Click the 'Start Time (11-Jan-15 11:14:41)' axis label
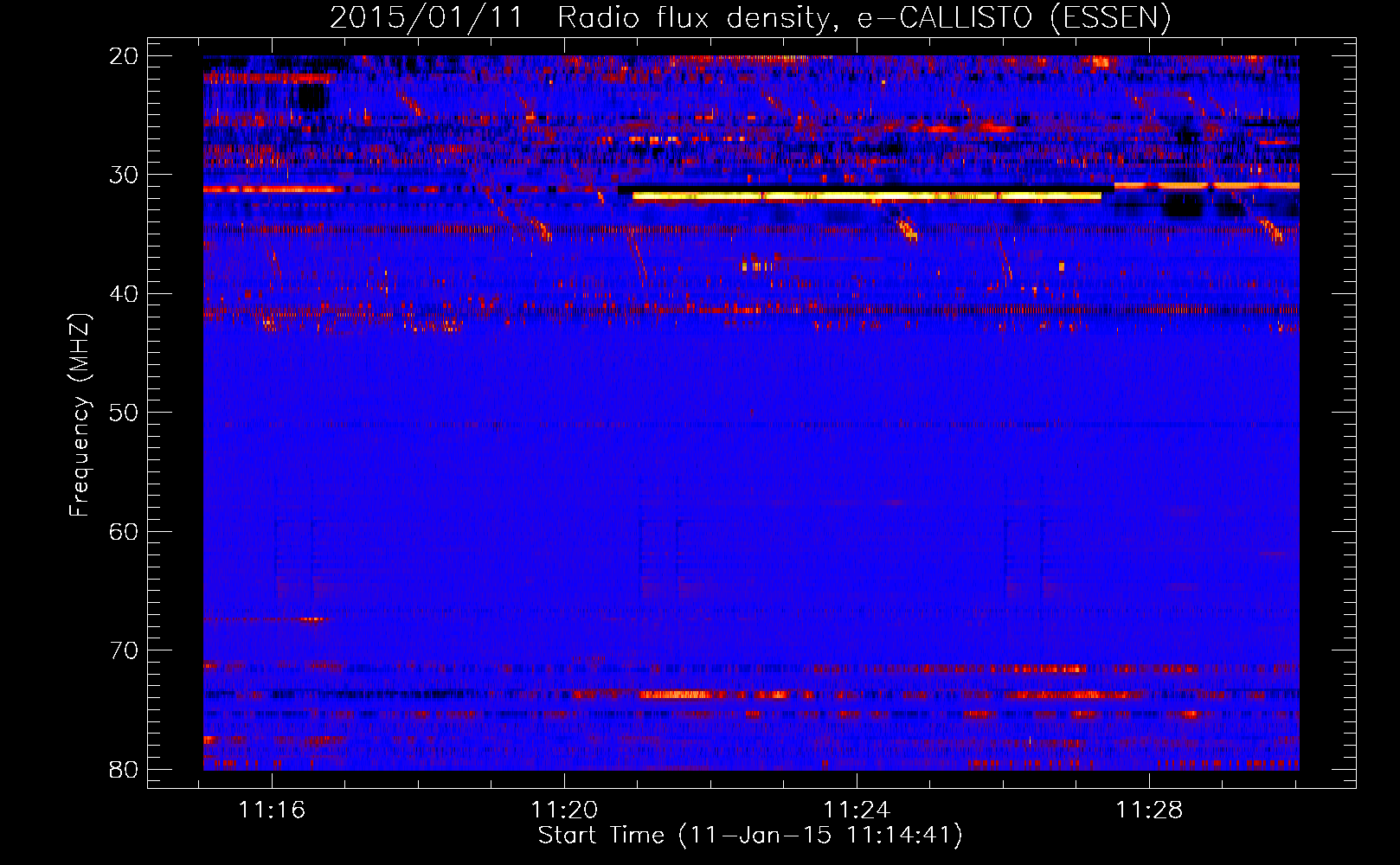Viewport: 1400px width, 865px height. tap(750, 836)
